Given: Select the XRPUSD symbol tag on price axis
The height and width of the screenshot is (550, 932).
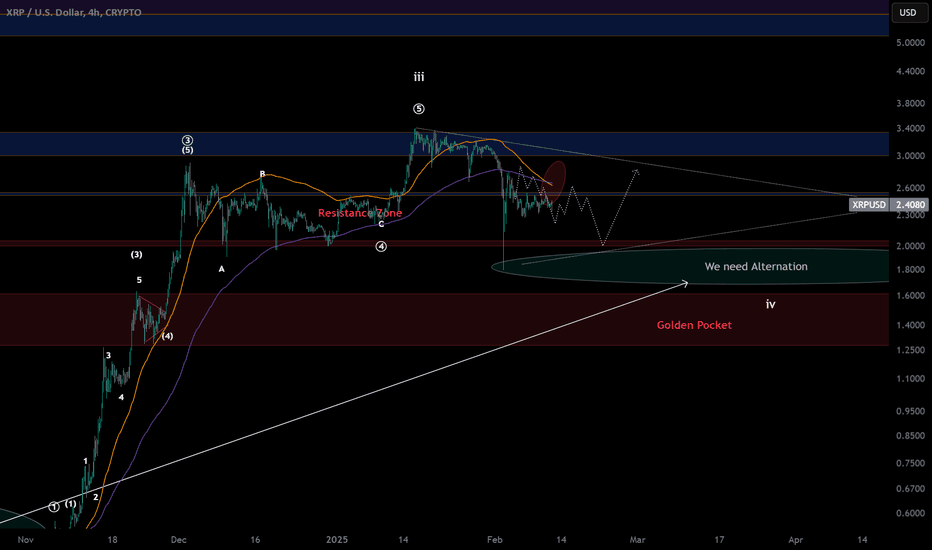Looking at the screenshot, I should click(x=869, y=205).
